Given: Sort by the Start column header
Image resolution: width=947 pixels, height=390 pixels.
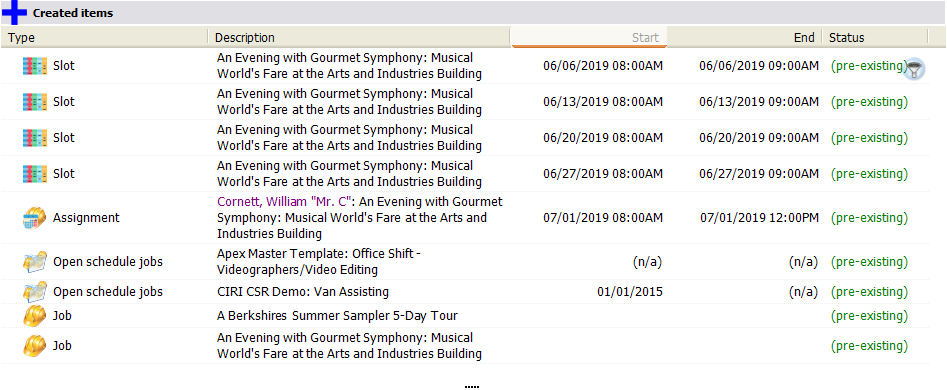Looking at the screenshot, I should 589,37.
